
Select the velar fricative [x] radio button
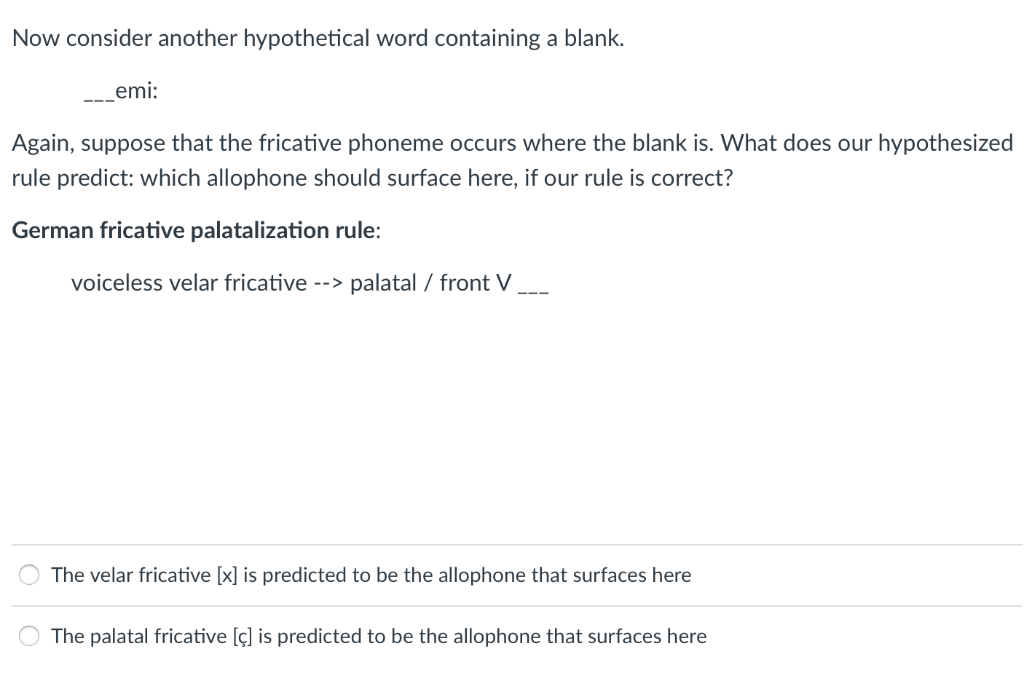tap(29, 575)
